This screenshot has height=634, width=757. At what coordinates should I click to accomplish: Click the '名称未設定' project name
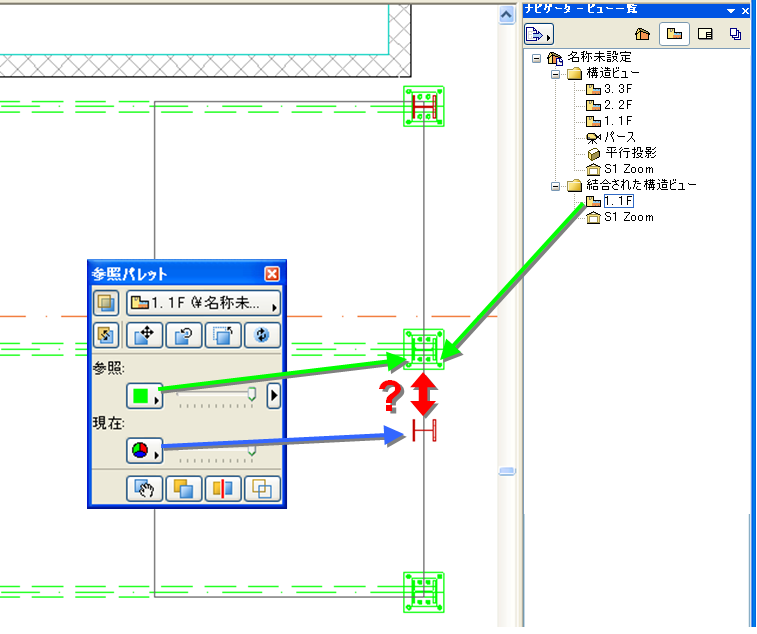click(599, 57)
